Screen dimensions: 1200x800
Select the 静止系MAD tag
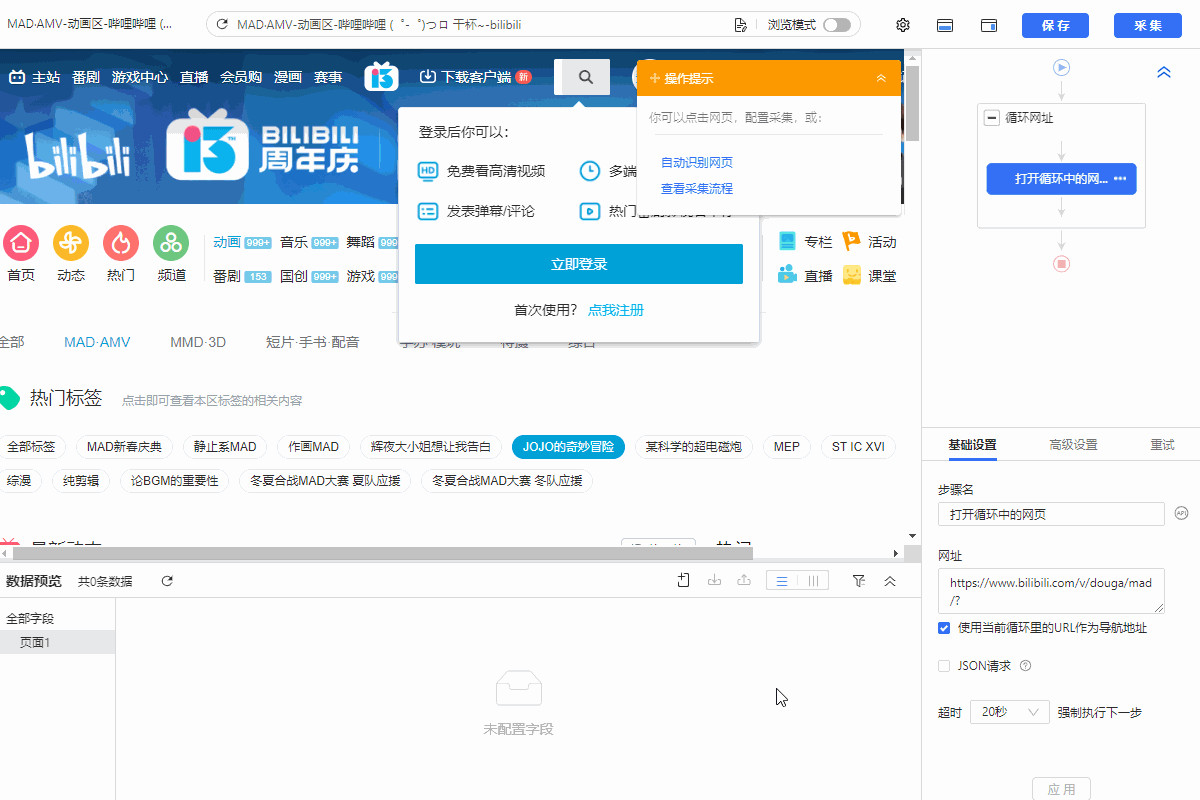click(x=225, y=447)
